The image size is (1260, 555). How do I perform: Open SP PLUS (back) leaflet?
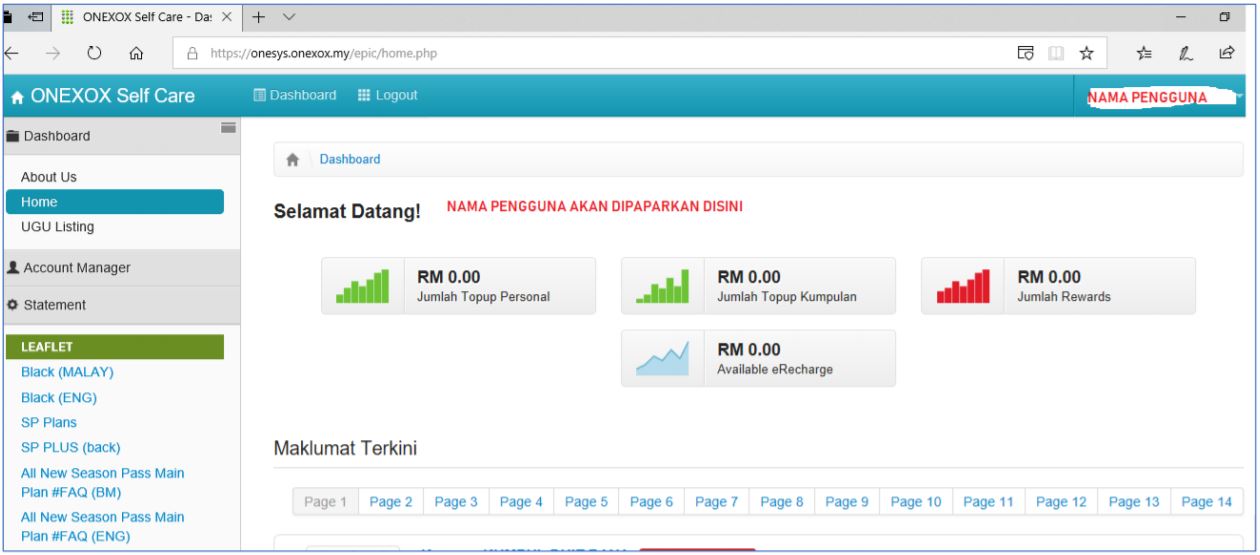(70, 447)
